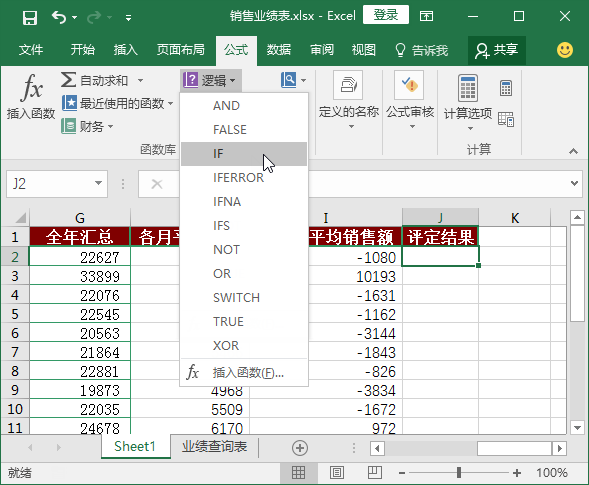Viewport: 589px width, 485px height.
Task: Collapse the 逻辑 functions dropdown button
Action: coord(210,80)
